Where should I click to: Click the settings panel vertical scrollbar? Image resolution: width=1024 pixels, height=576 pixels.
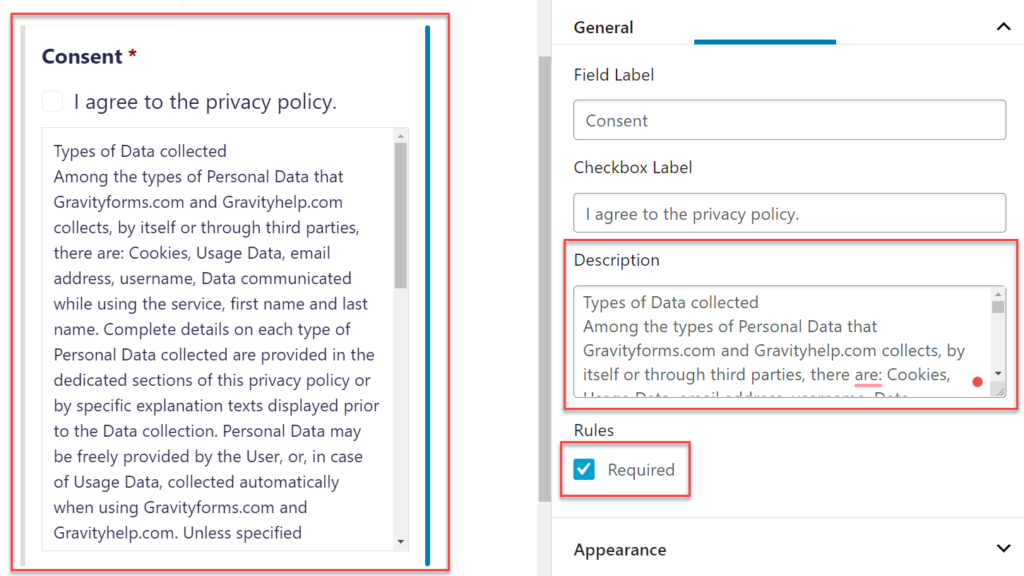(x=545, y=278)
